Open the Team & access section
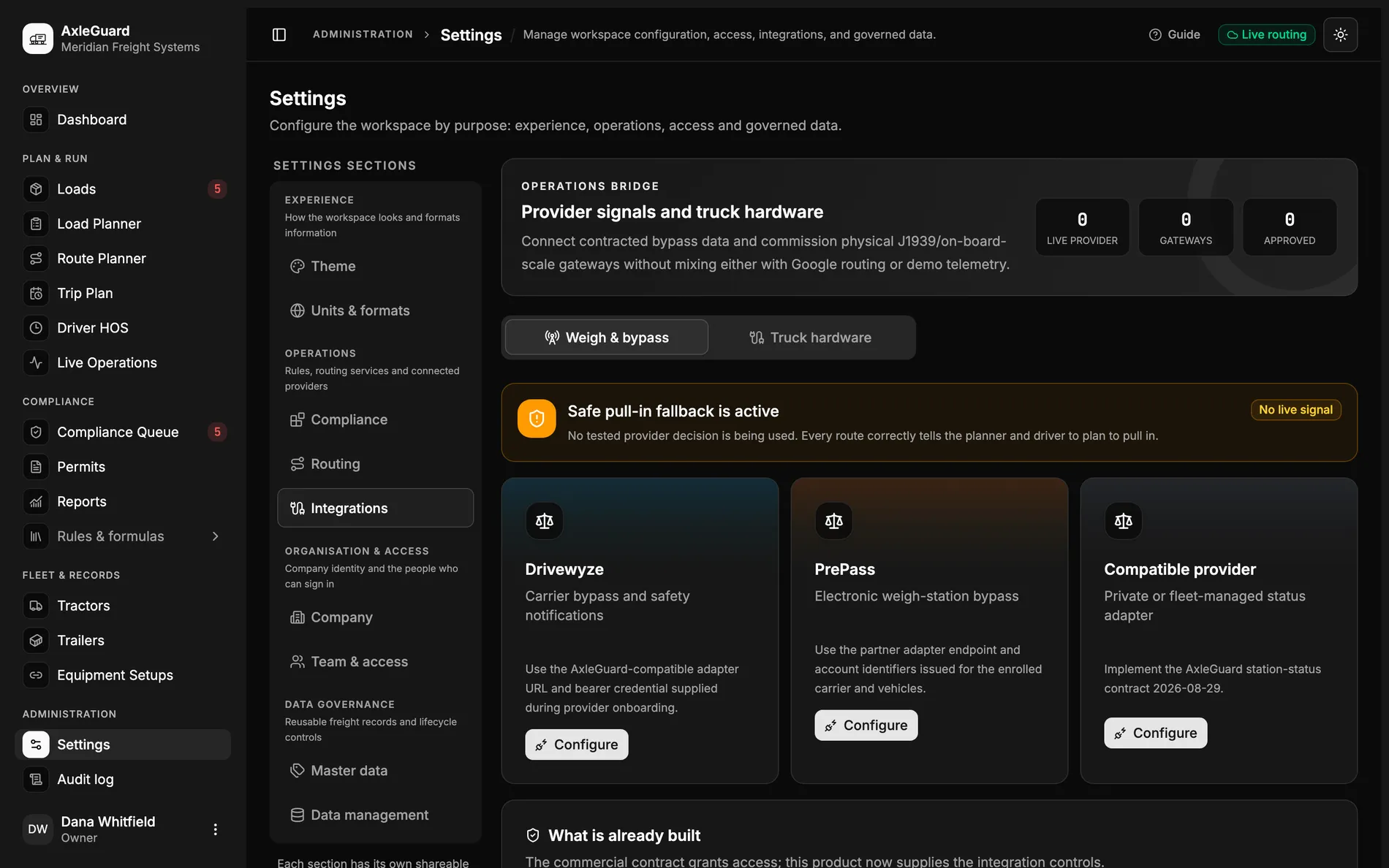The width and height of the screenshot is (1389, 868). point(376,661)
